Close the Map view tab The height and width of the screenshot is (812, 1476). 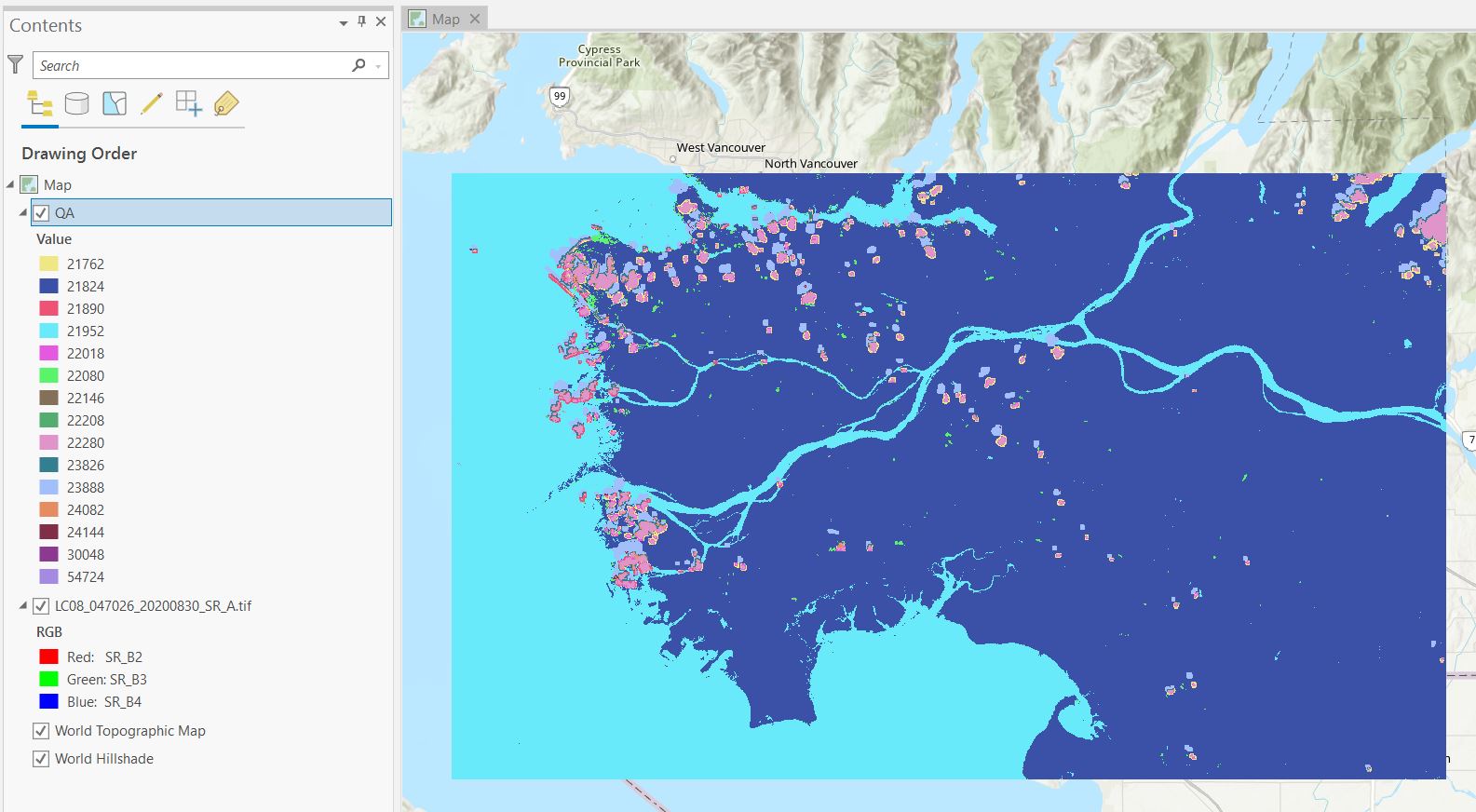click(x=475, y=19)
